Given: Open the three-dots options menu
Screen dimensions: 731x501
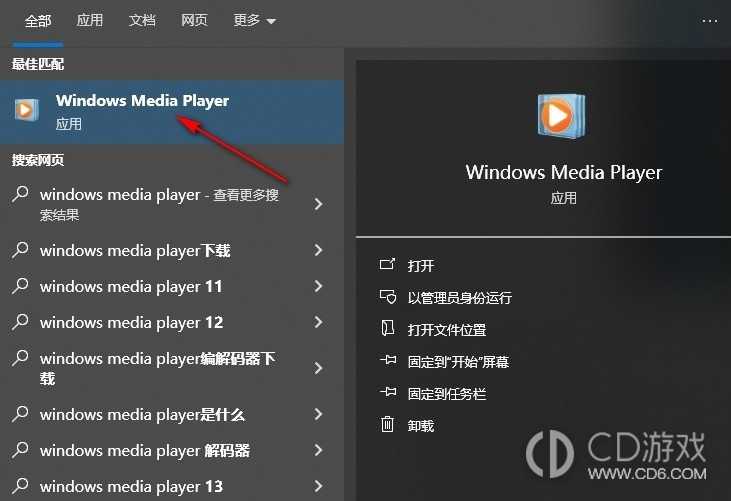Looking at the screenshot, I should pos(710,21).
